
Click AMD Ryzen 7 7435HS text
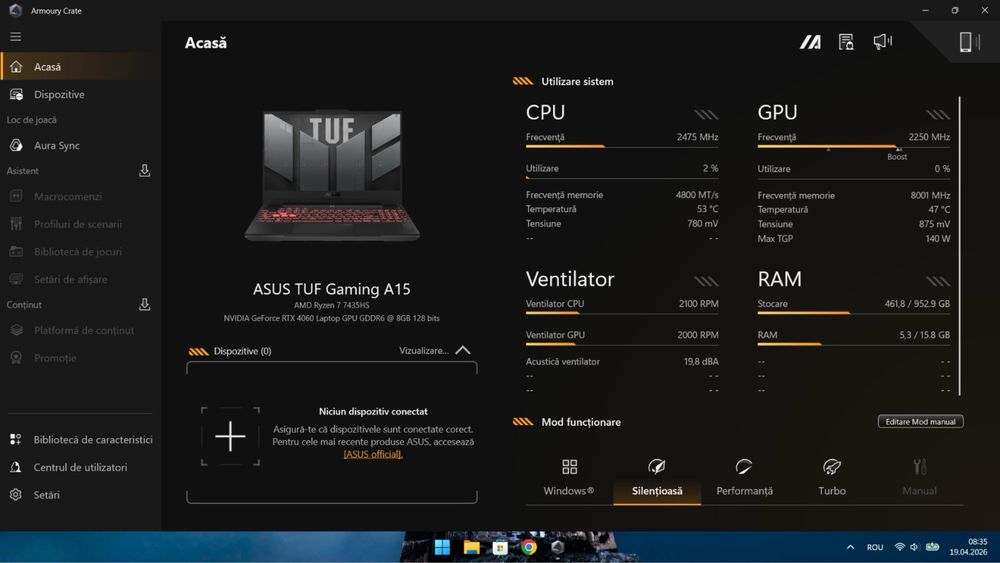coord(332,305)
